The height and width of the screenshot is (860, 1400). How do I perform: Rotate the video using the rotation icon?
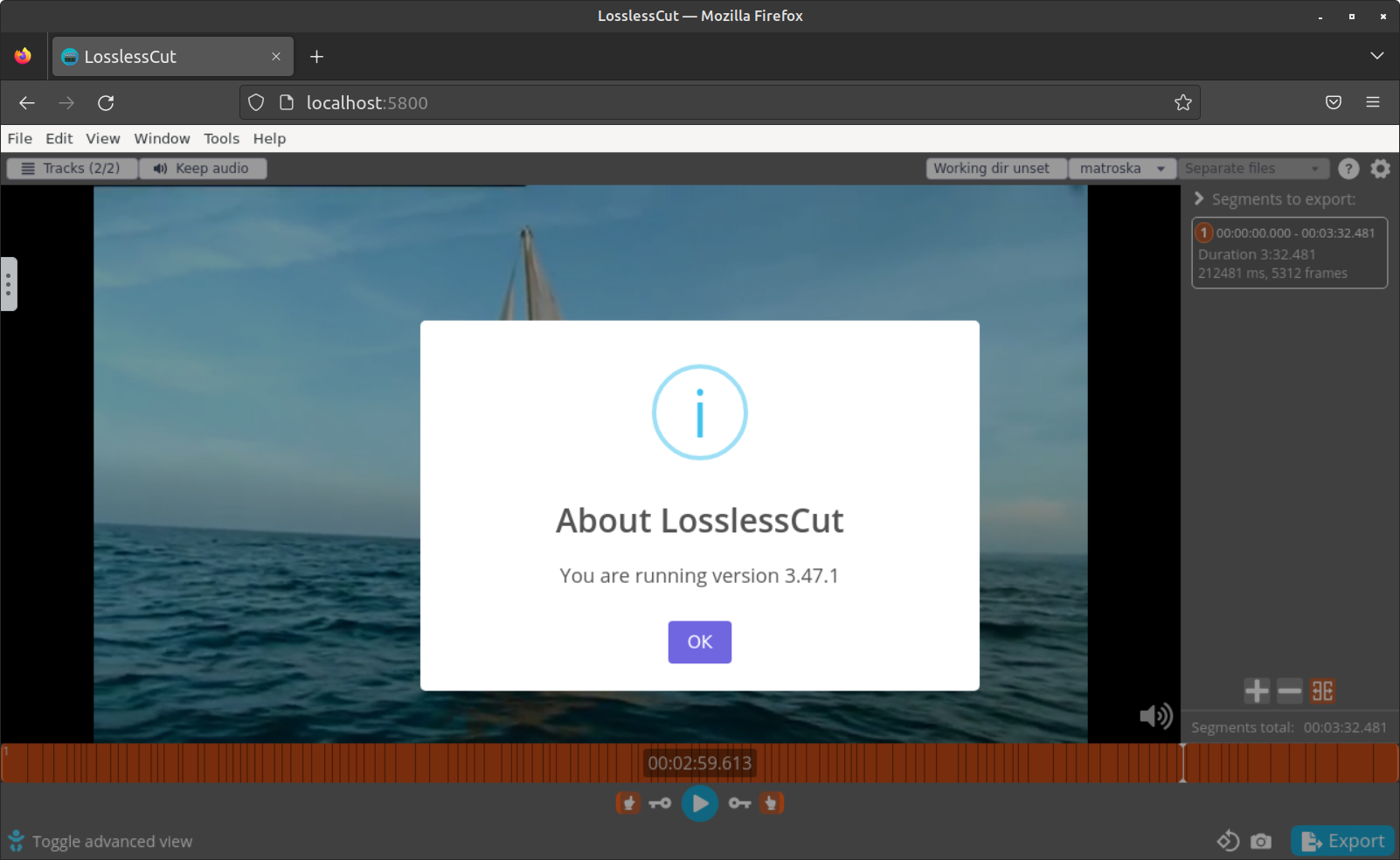[x=1226, y=841]
